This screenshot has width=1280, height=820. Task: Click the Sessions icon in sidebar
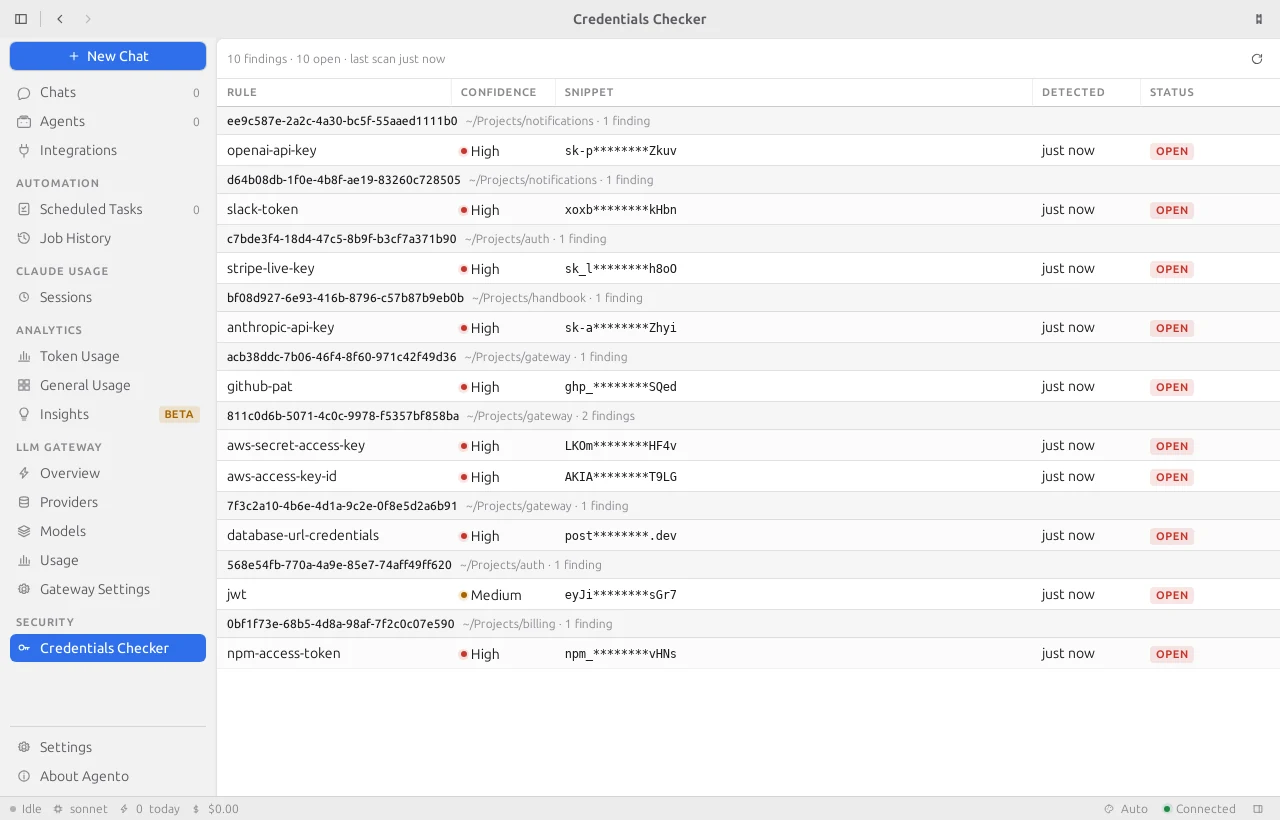pos(24,297)
